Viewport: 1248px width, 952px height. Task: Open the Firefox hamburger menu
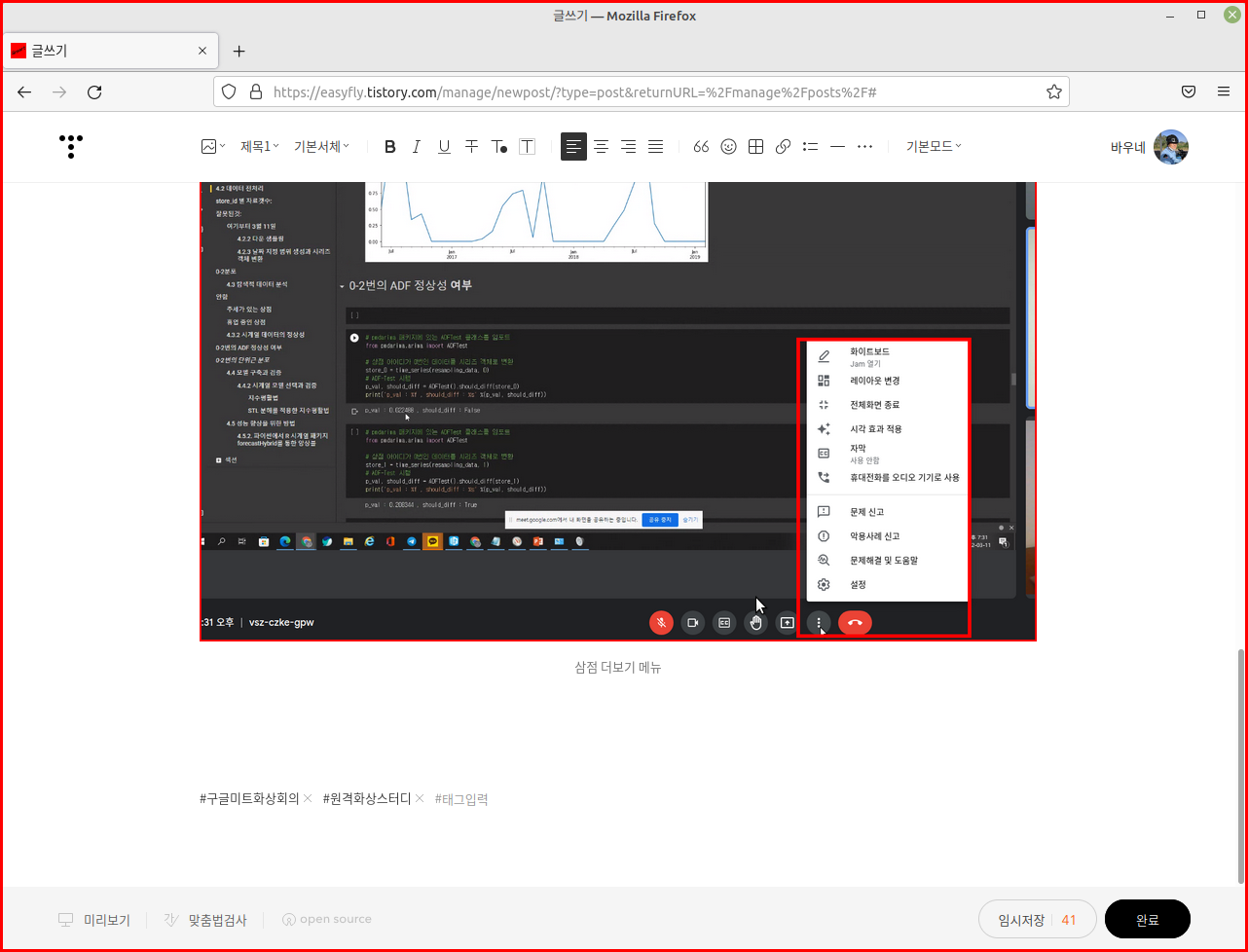pos(1224,92)
